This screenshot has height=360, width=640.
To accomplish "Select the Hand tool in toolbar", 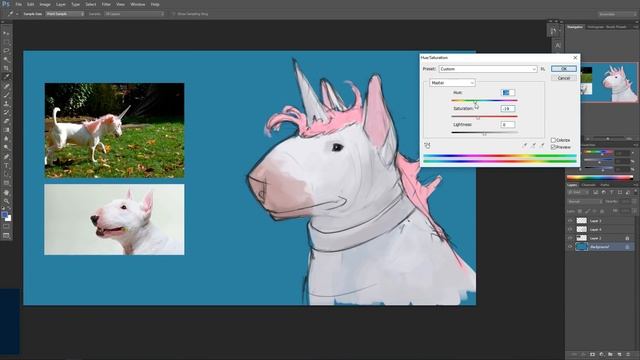I will coord(6,192).
